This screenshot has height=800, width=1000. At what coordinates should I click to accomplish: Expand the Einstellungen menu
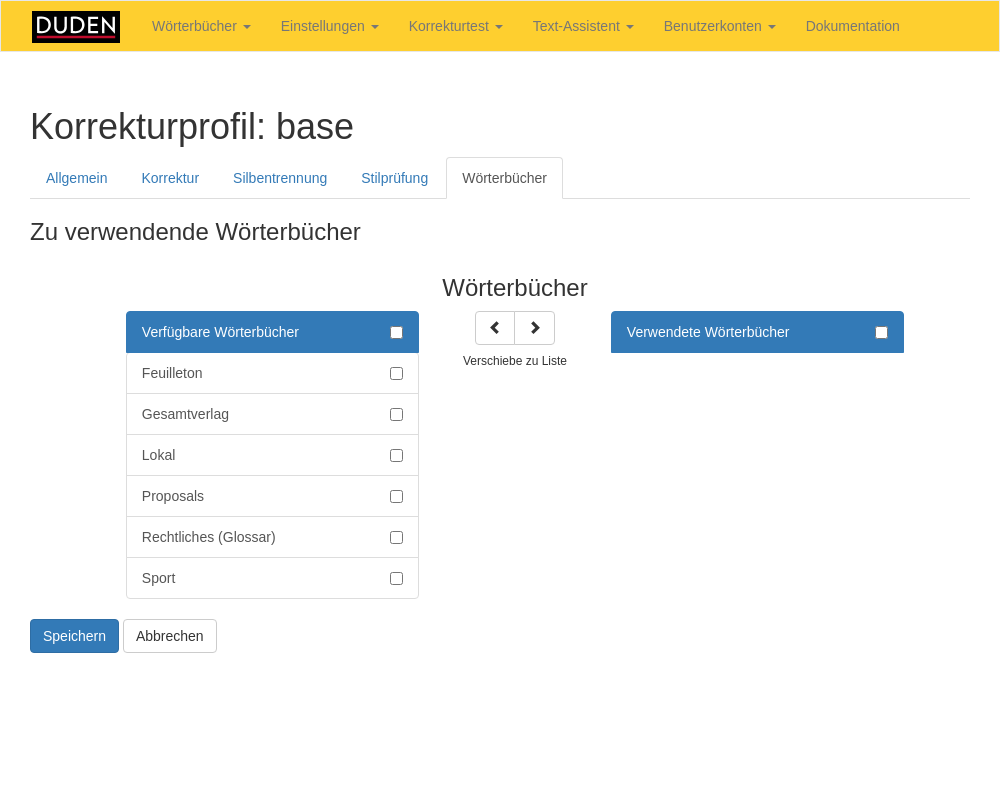click(329, 26)
